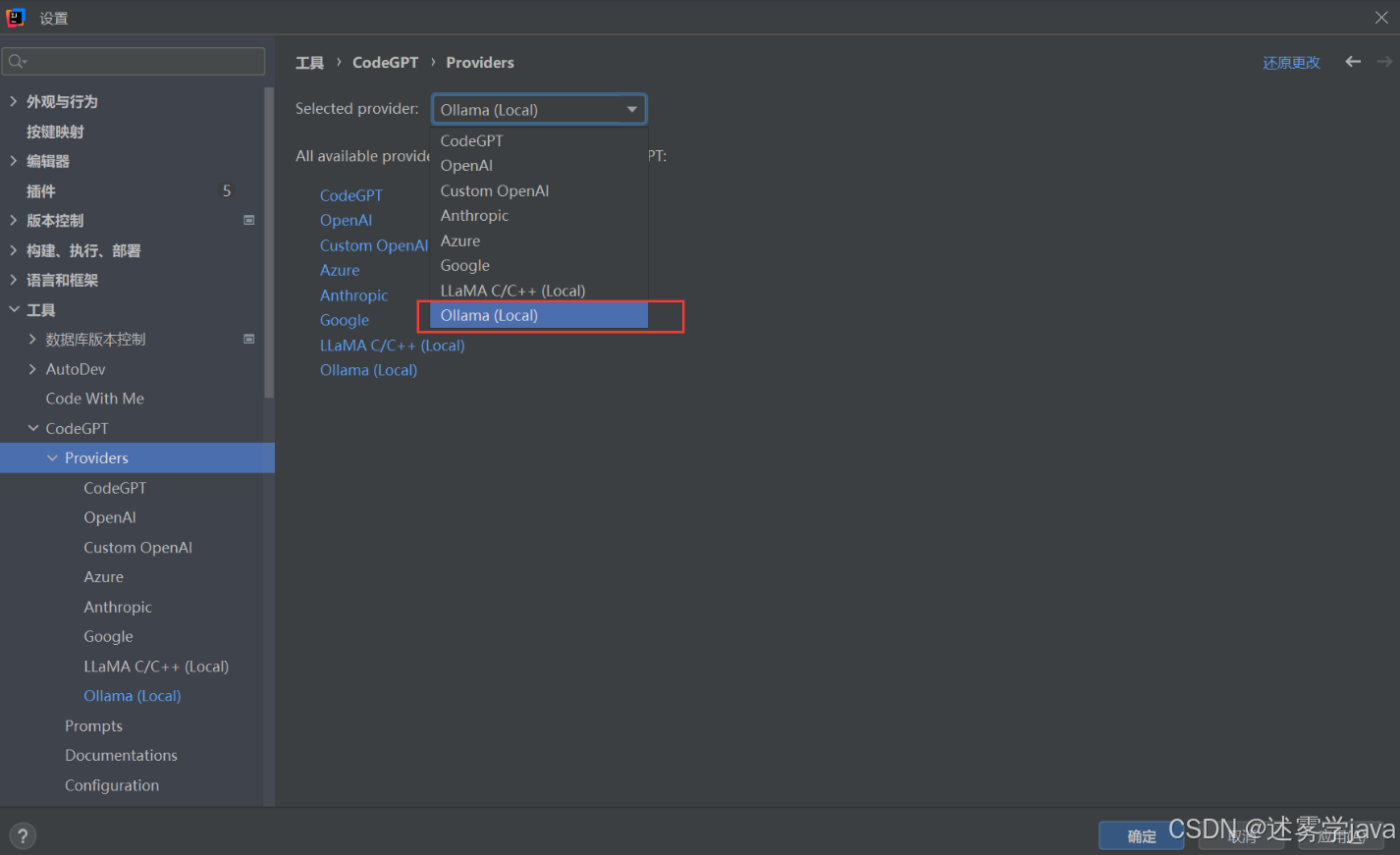Choose Azure in the provider dropdown list
1400x855 pixels.
point(539,240)
